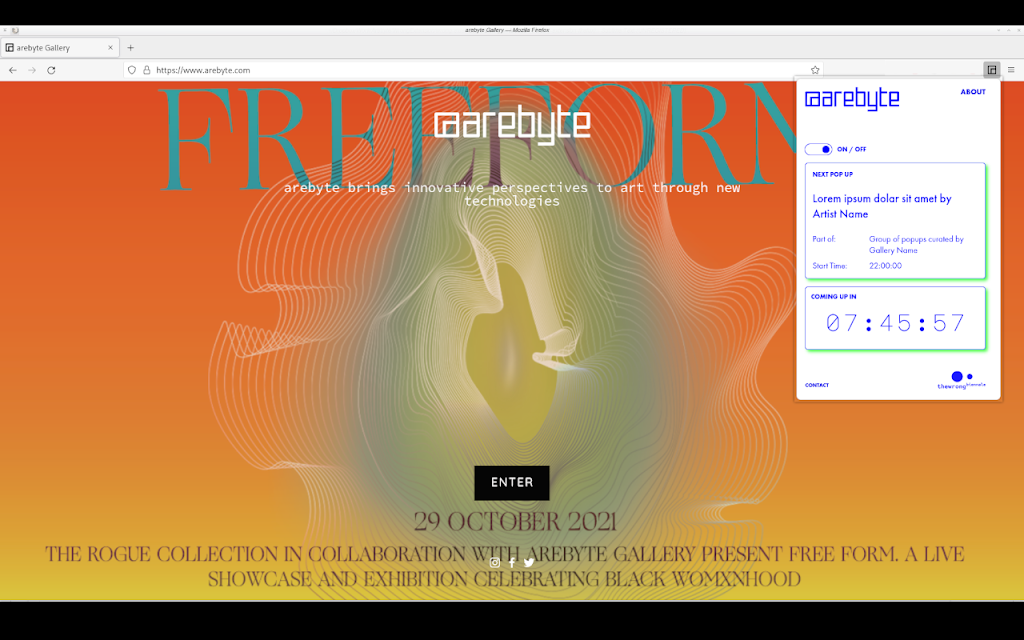Close the arebyte Gallery tab
The width and height of the screenshot is (1024, 640).
pos(110,48)
